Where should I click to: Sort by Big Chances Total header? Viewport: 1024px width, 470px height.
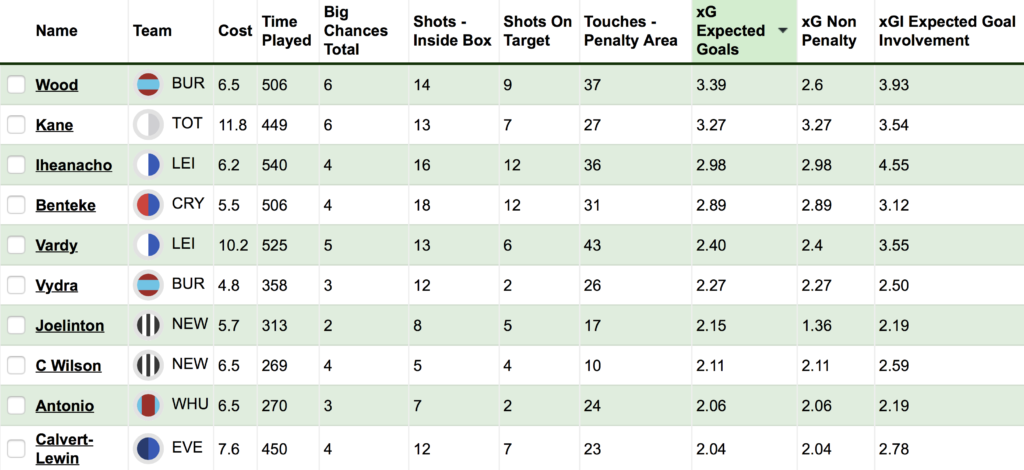355,31
